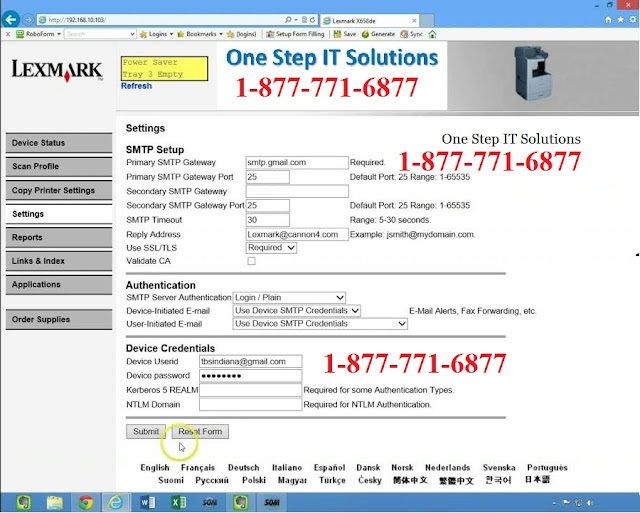Open Internet Explorer taskbar icon
This screenshot has width=640, height=513.
click(x=116, y=502)
